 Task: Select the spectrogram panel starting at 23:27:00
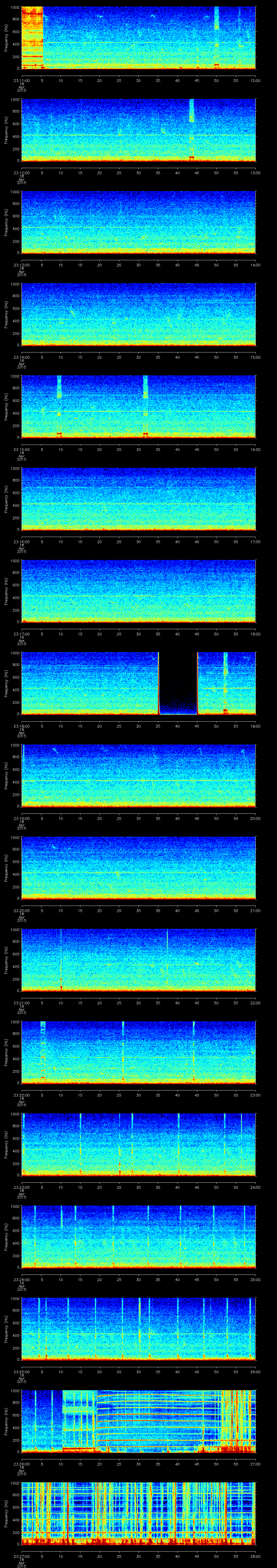click(x=138, y=1513)
